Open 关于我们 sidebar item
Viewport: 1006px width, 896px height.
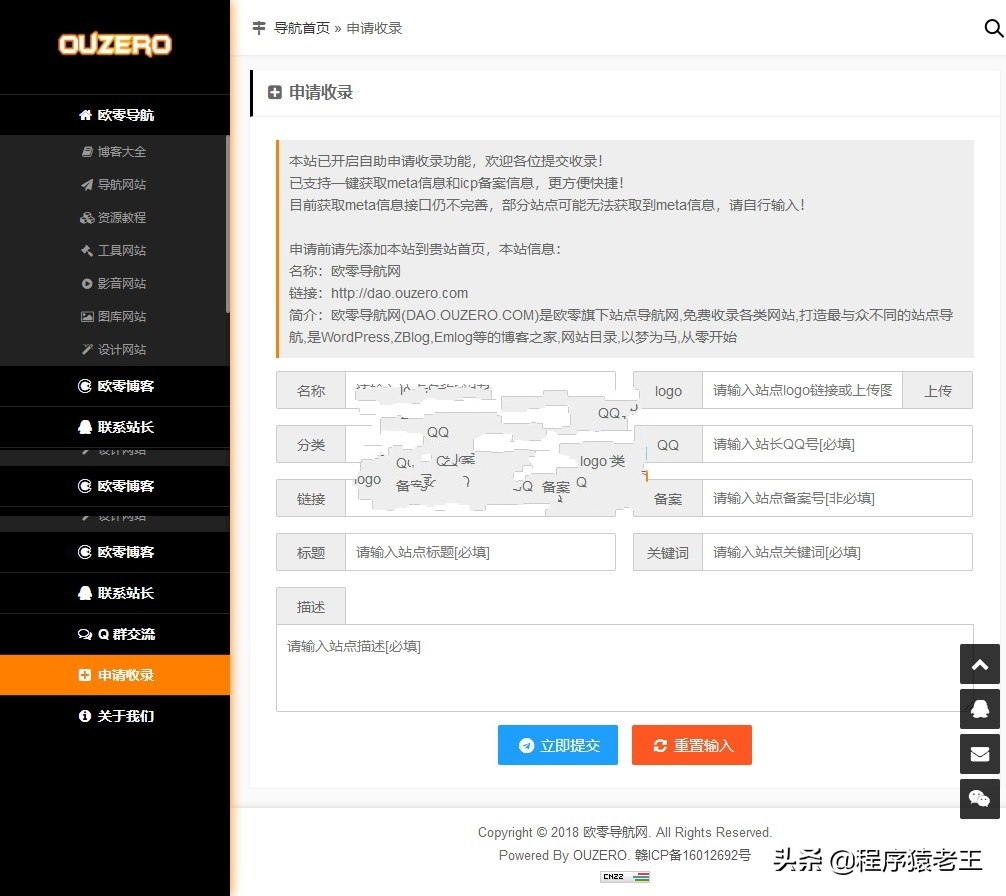115,716
